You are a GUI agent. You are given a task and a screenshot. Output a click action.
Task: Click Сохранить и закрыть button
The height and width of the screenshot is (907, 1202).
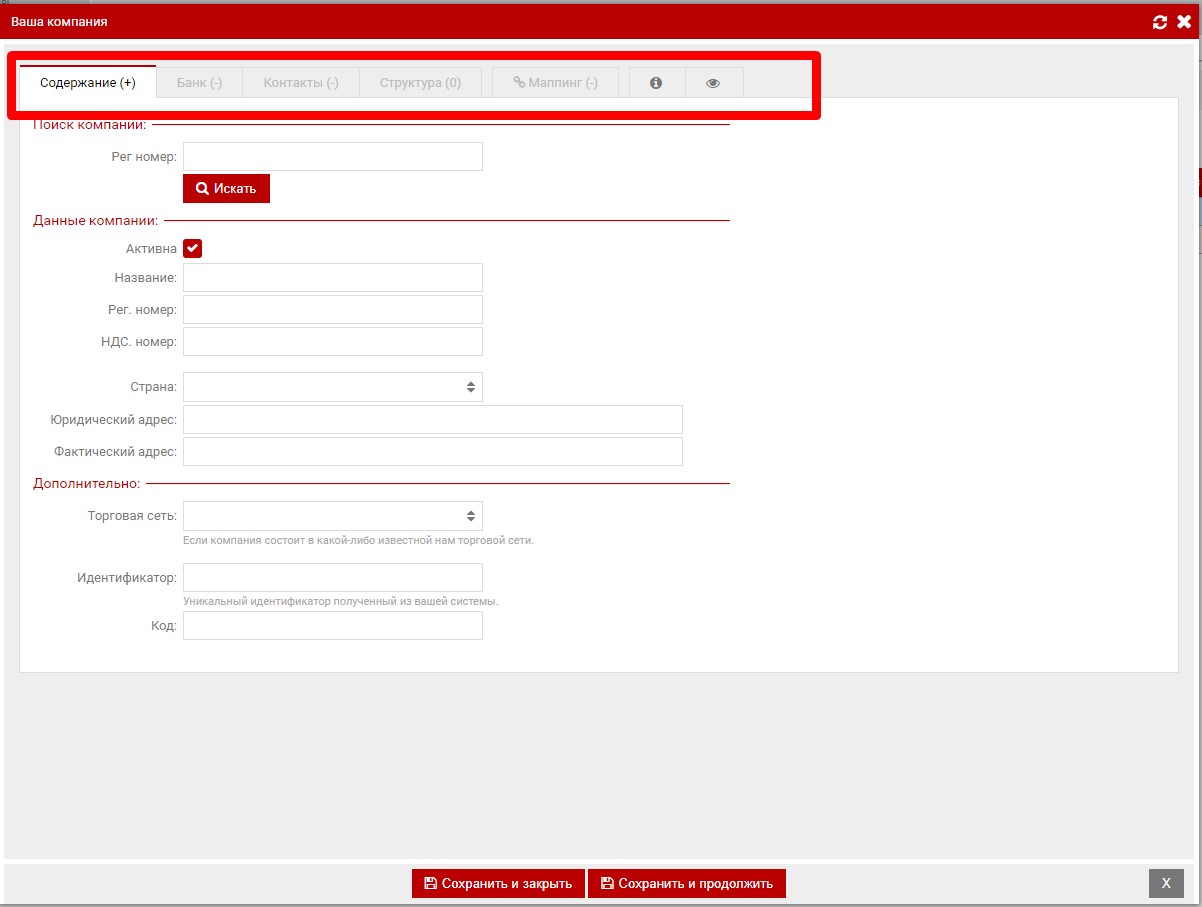[x=498, y=884]
